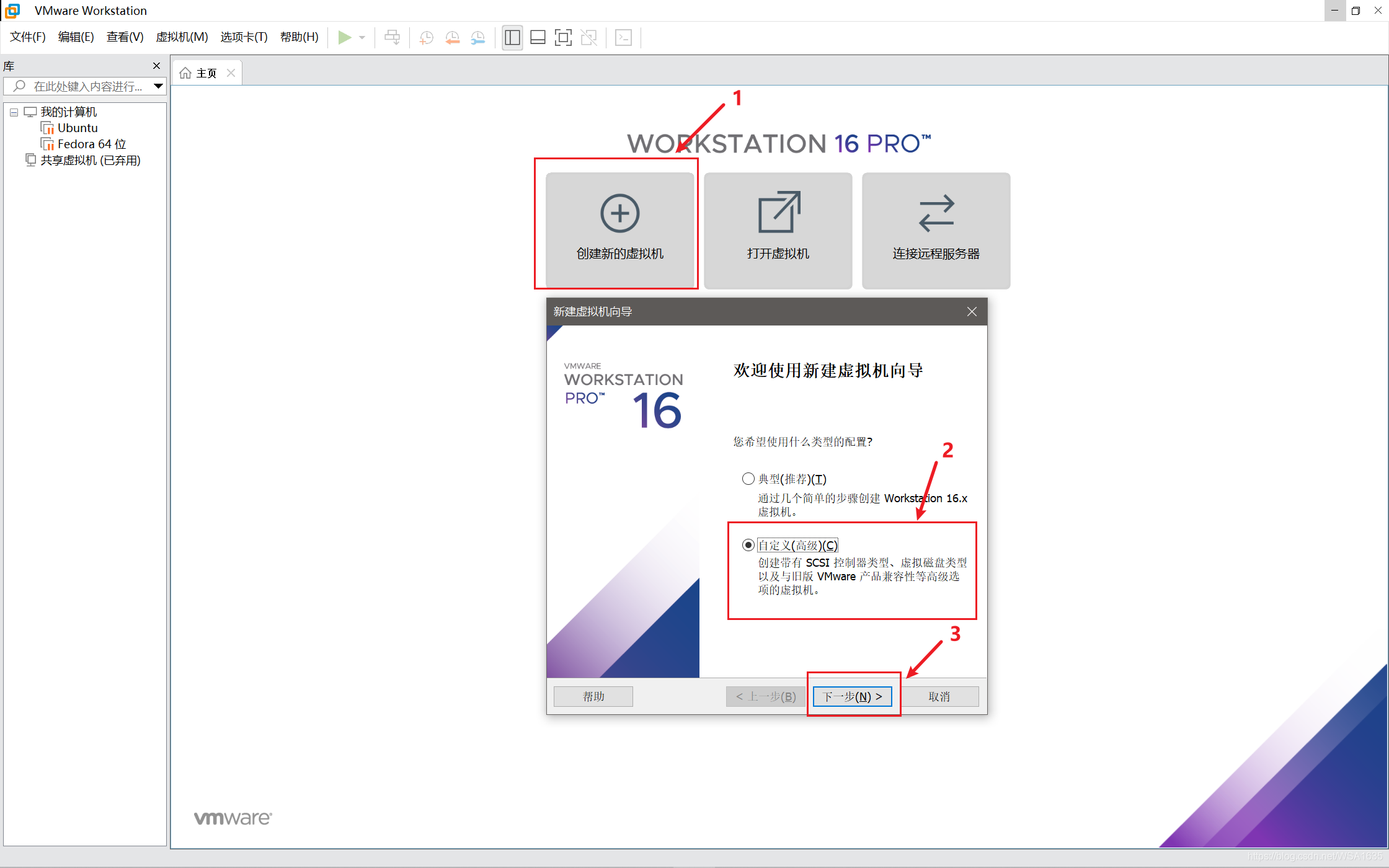This screenshot has height=868, width=1389.
Task: Click the revert to snapshot icon
Action: coord(453,38)
